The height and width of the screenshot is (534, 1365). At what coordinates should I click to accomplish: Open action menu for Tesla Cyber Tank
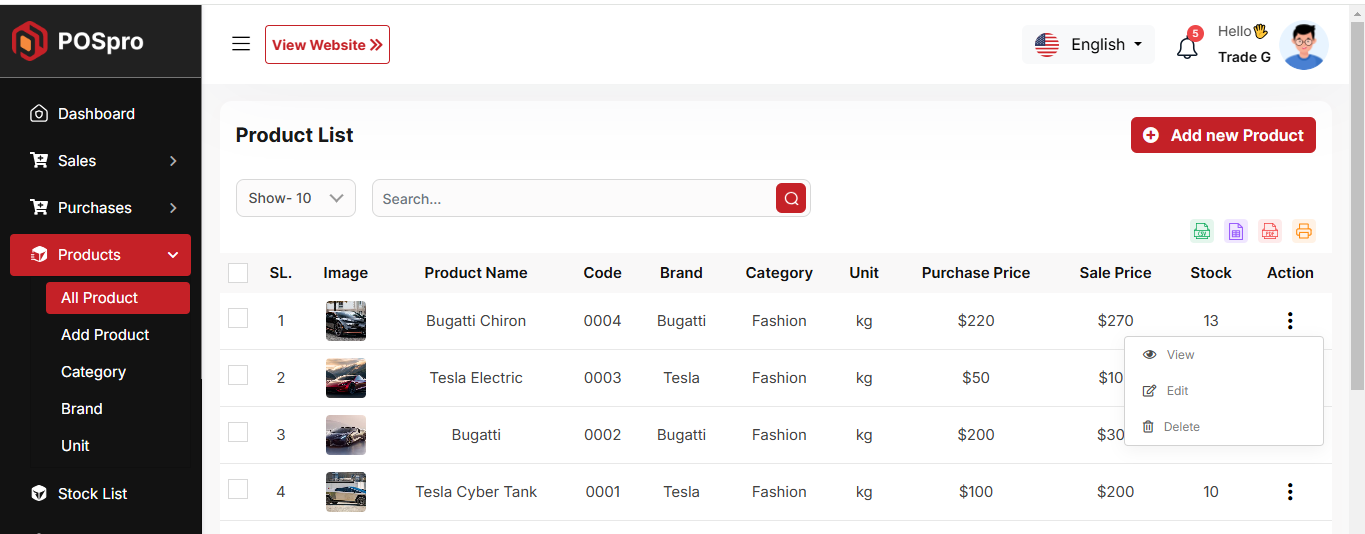pos(1290,491)
